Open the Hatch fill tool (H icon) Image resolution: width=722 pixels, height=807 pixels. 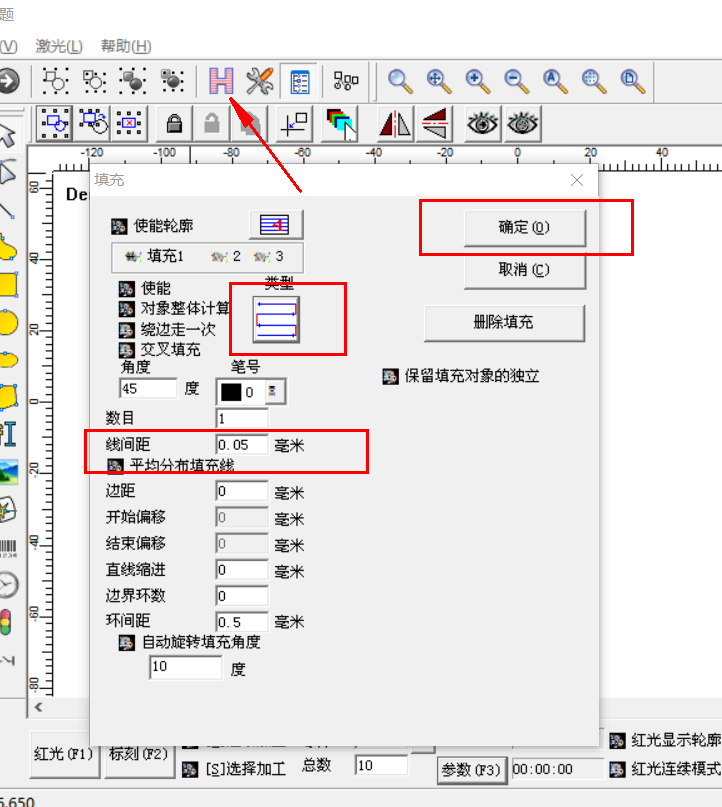(221, 81)
